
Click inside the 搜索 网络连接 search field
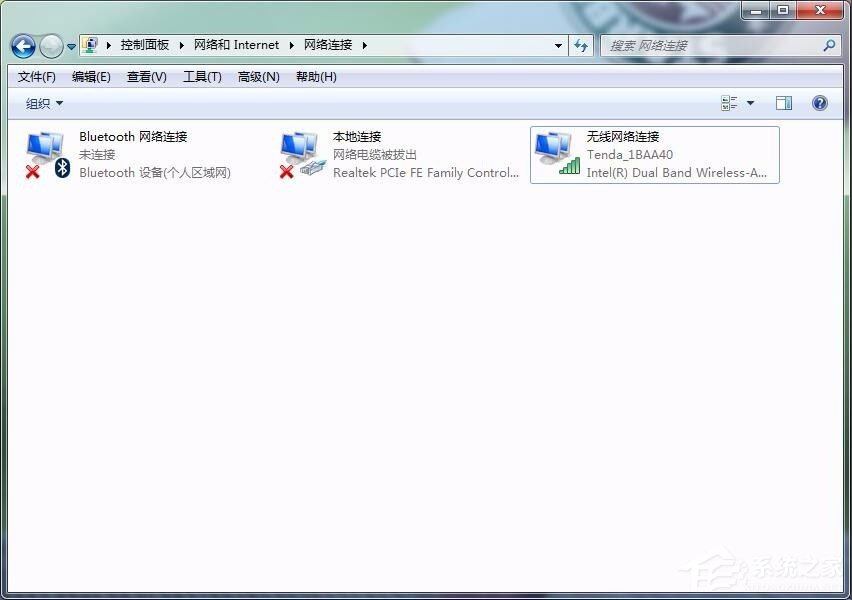click(700, 46)
